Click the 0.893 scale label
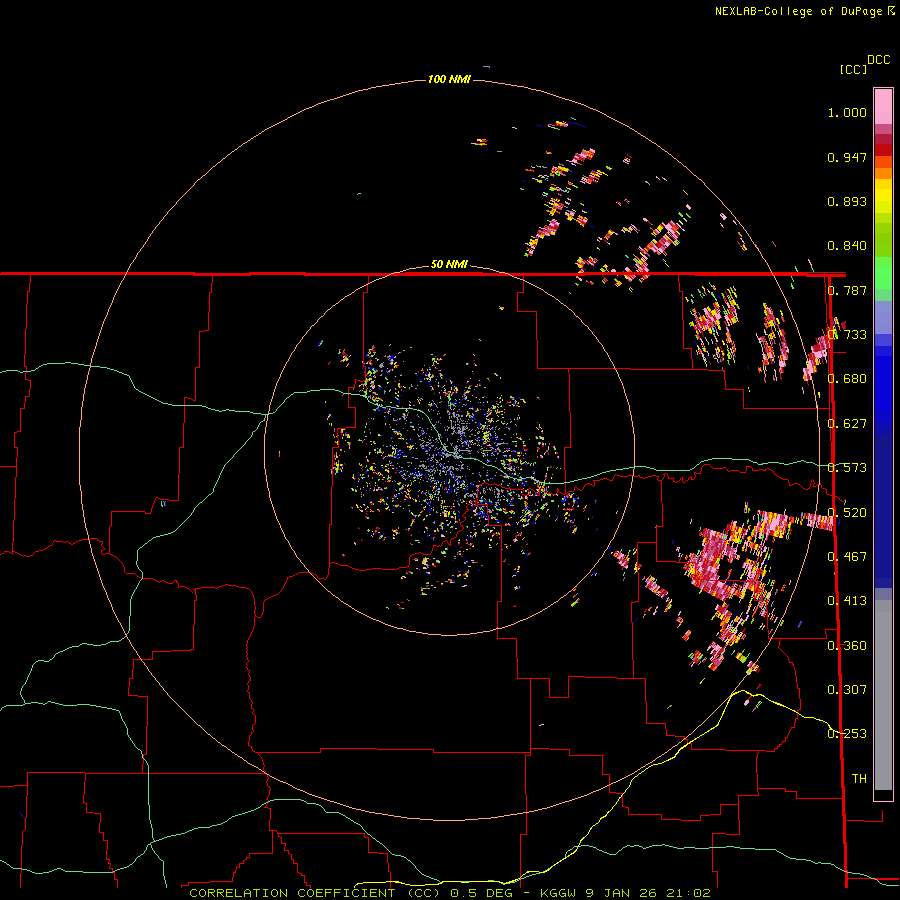Image resolution: width=900 pixels, height=900 pixels. tap(847, 201)
